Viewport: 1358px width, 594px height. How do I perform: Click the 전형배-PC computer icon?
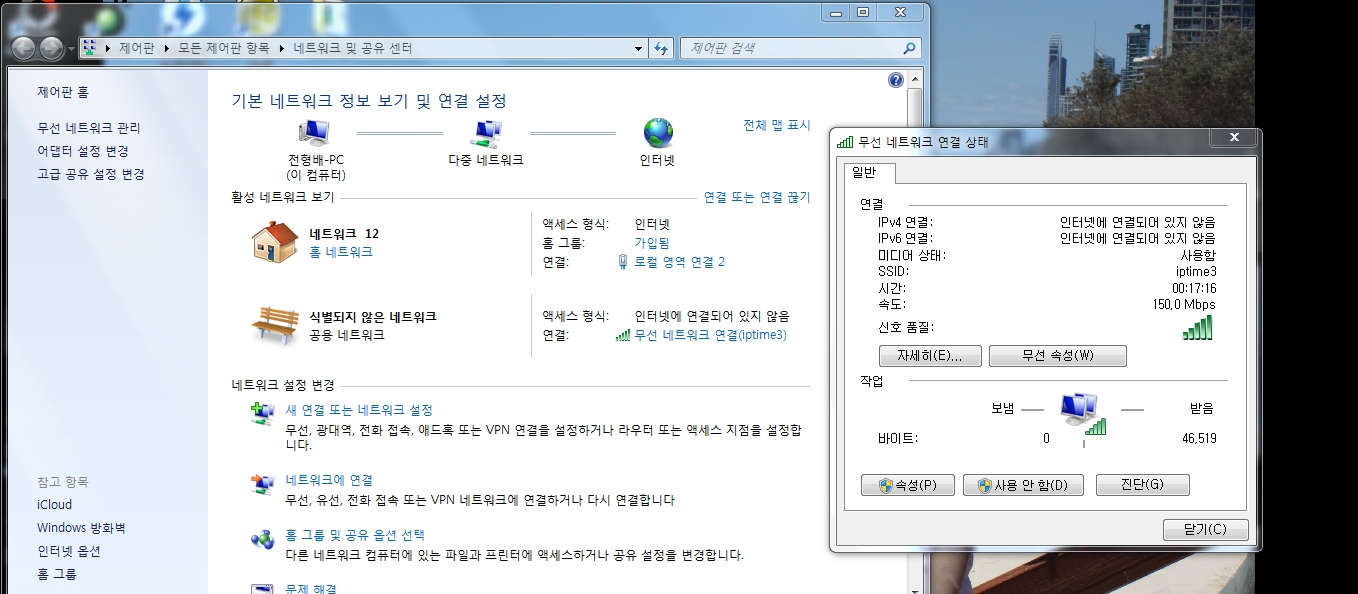click(x=315, y=132)
